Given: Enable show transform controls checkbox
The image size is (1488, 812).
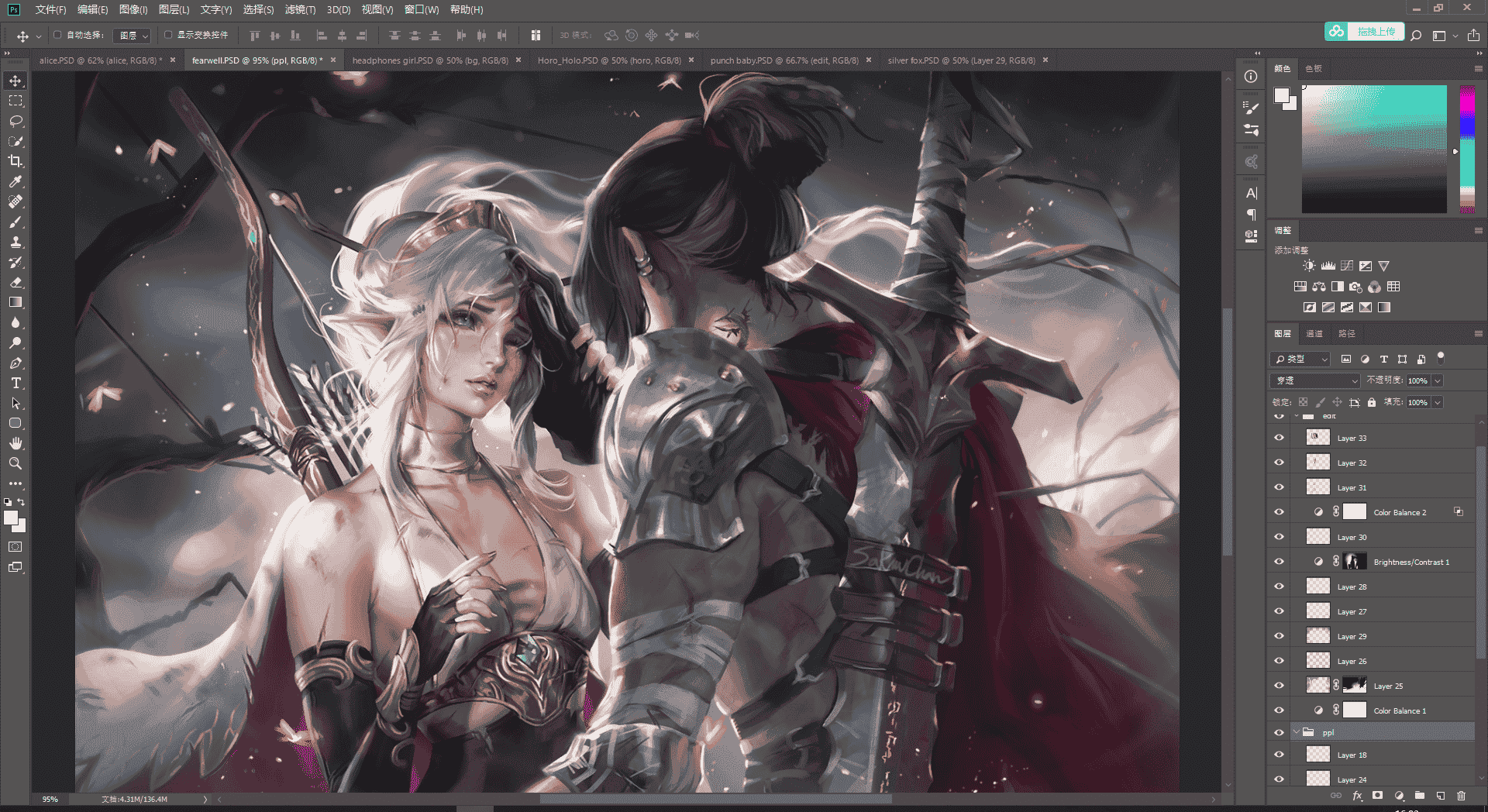Looking at the screenshot, I should [x=168, y=35].
